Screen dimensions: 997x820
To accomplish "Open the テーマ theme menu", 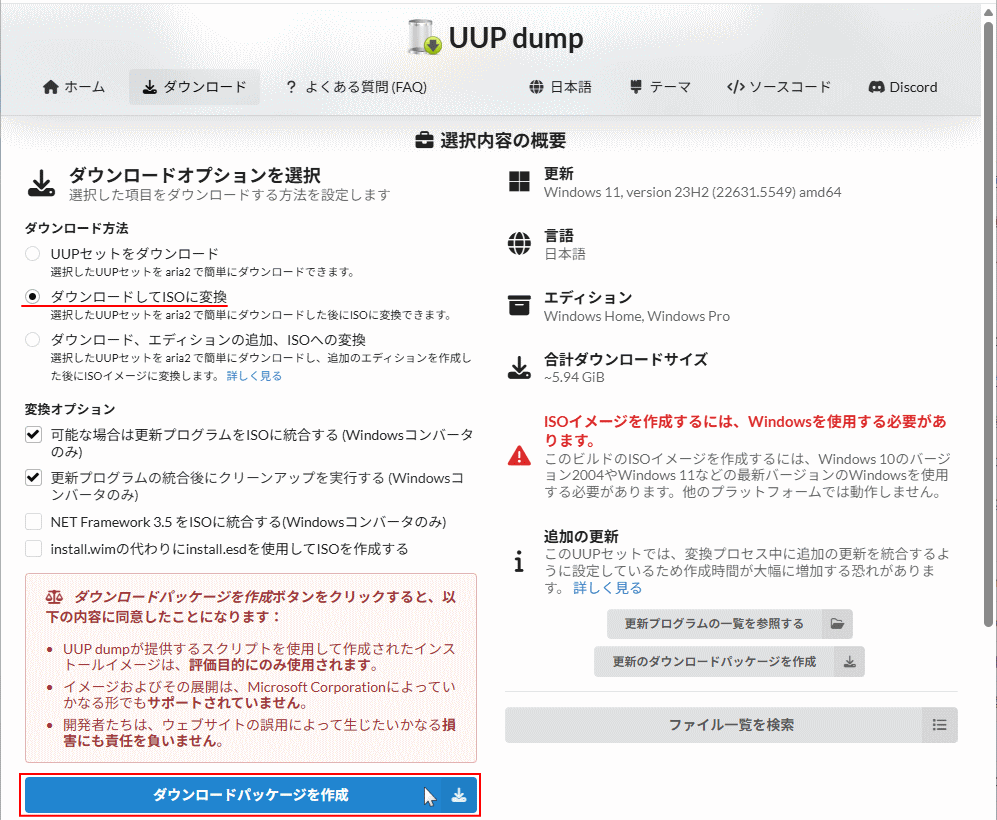I will pyautogui.click(x=660, y=87).
